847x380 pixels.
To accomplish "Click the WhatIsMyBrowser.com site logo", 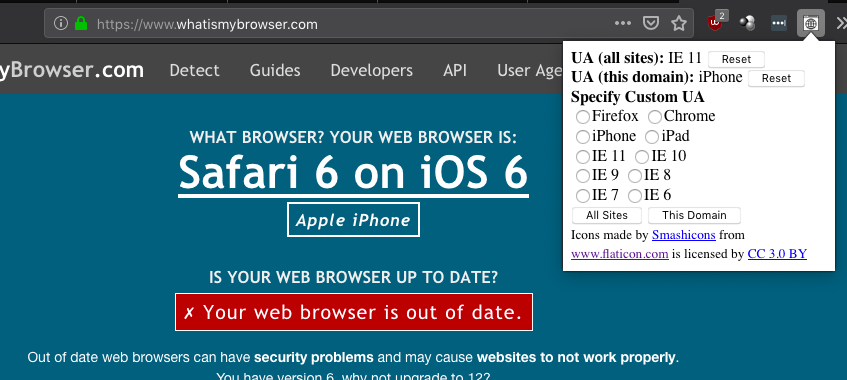I will (x=72, y=70).
